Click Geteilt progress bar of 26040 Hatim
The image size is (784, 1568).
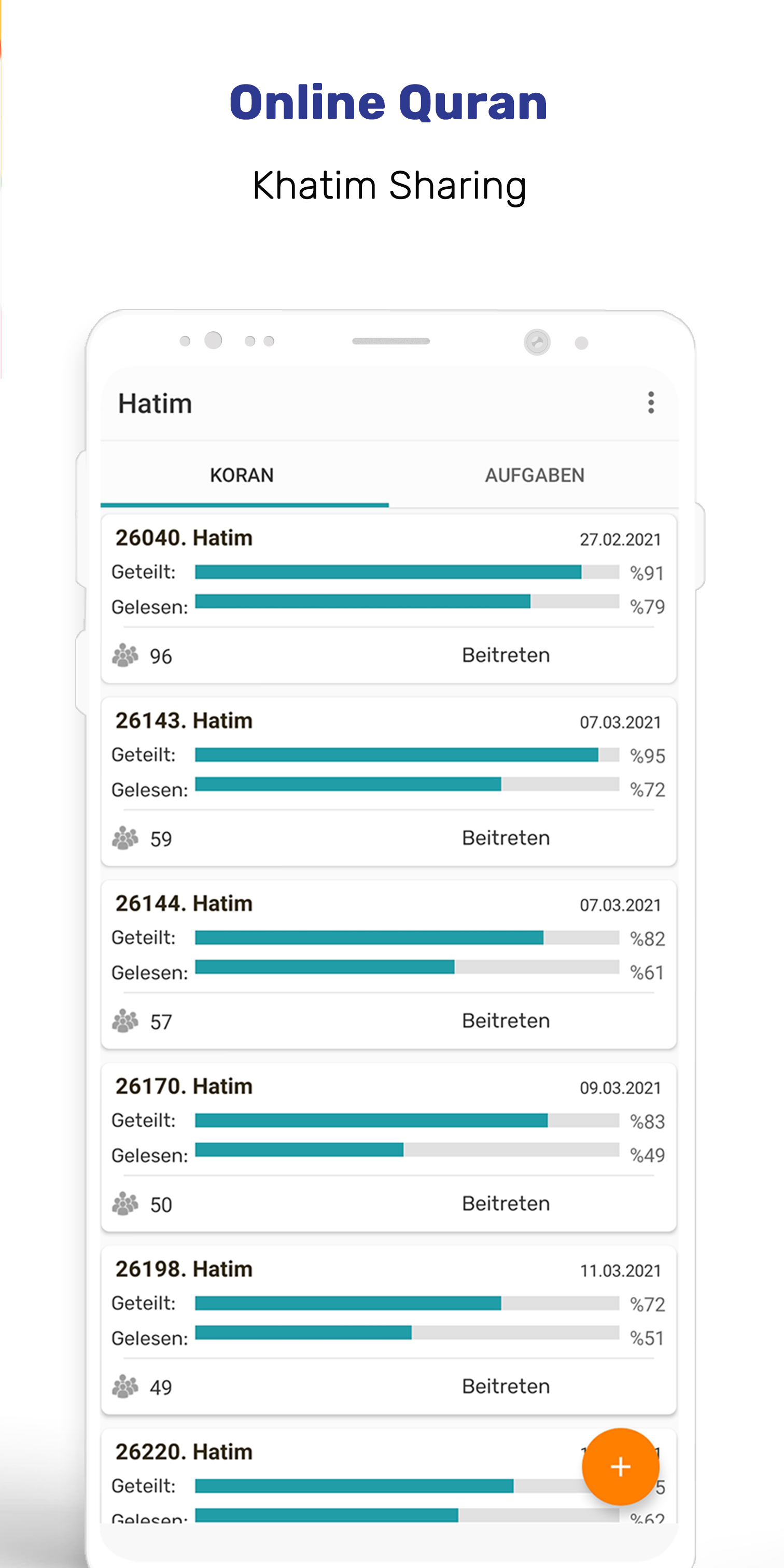click(407, 571)
